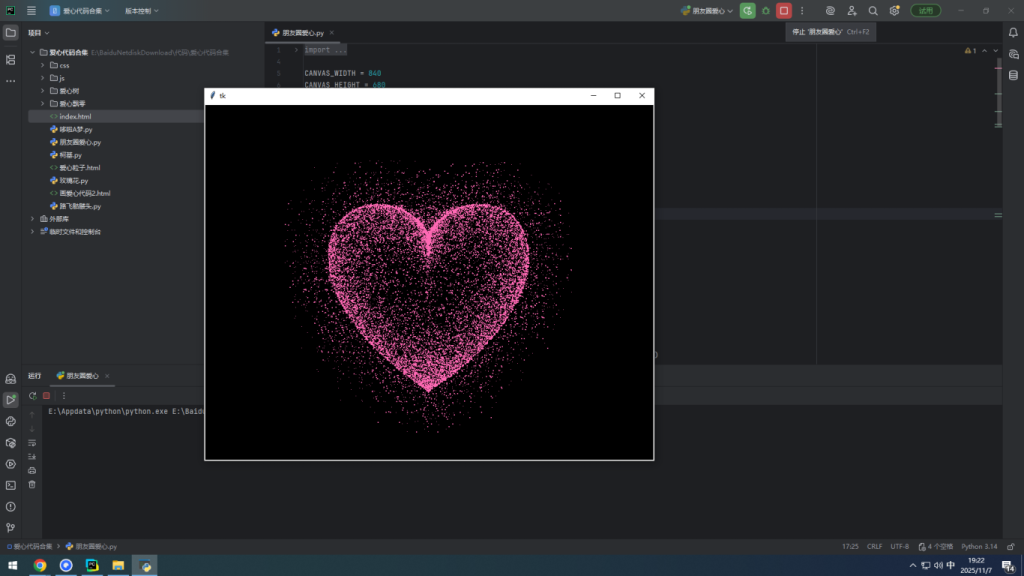Start debugging with the bug icon
1024x576 pixels.
766,10
